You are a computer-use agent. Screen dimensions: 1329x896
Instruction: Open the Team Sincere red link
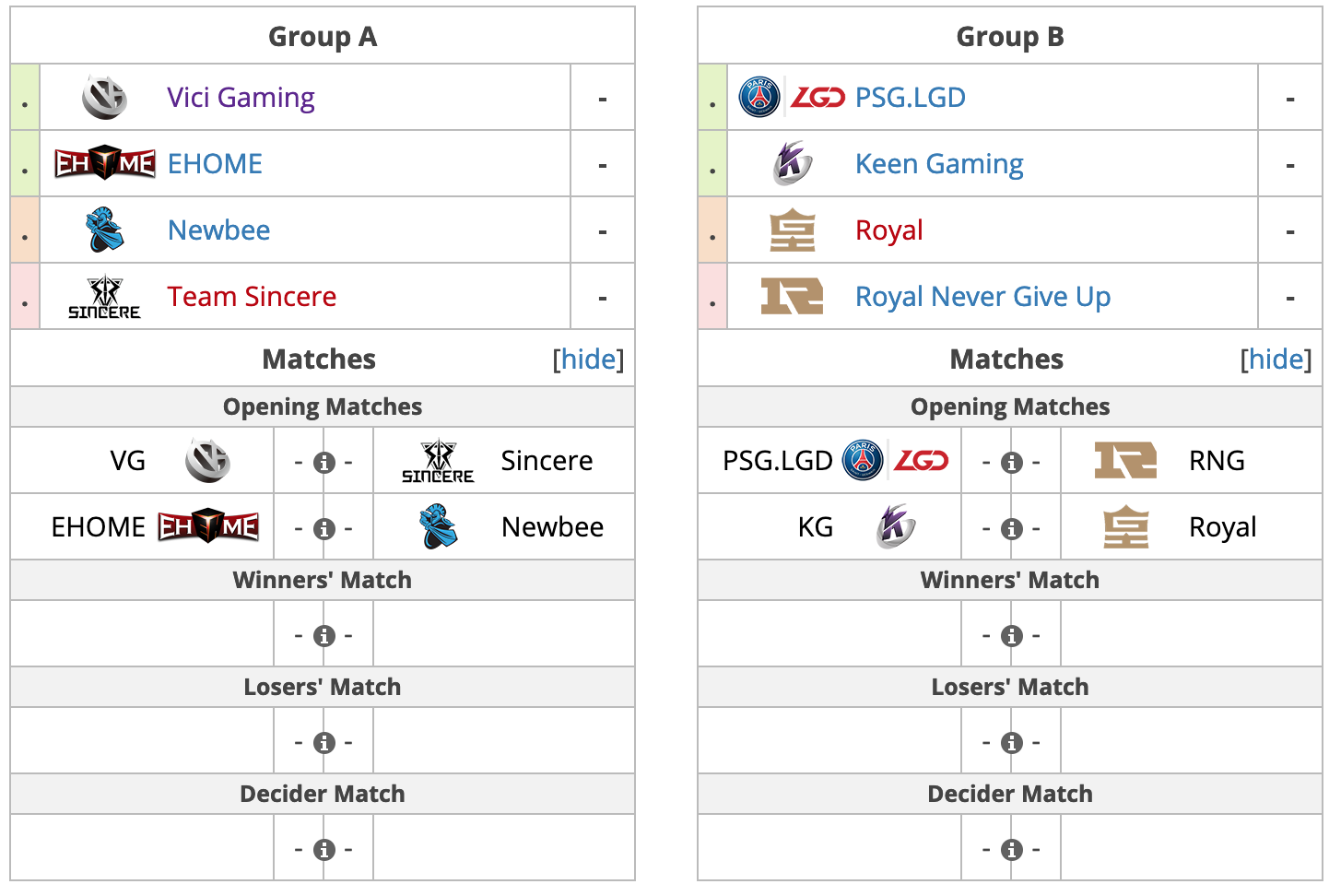click(x=252, y=297)
